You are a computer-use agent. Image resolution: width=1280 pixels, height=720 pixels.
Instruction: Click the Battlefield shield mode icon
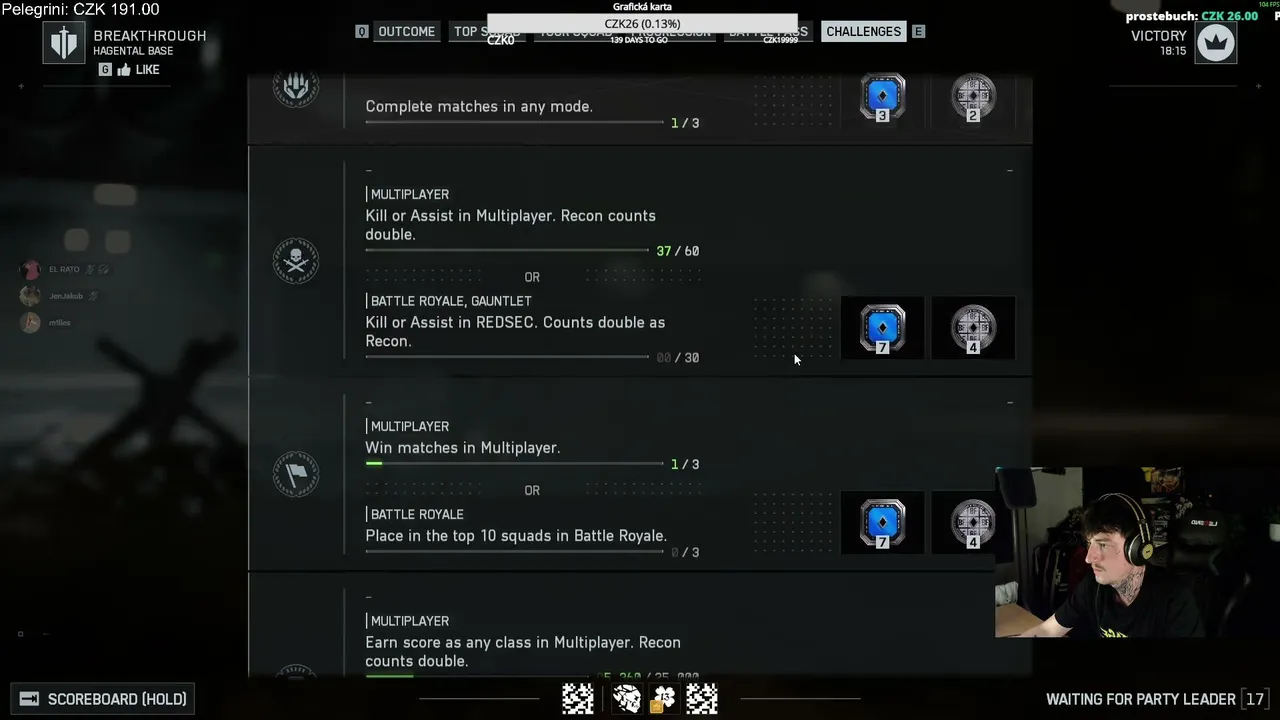tap(64, 43)
